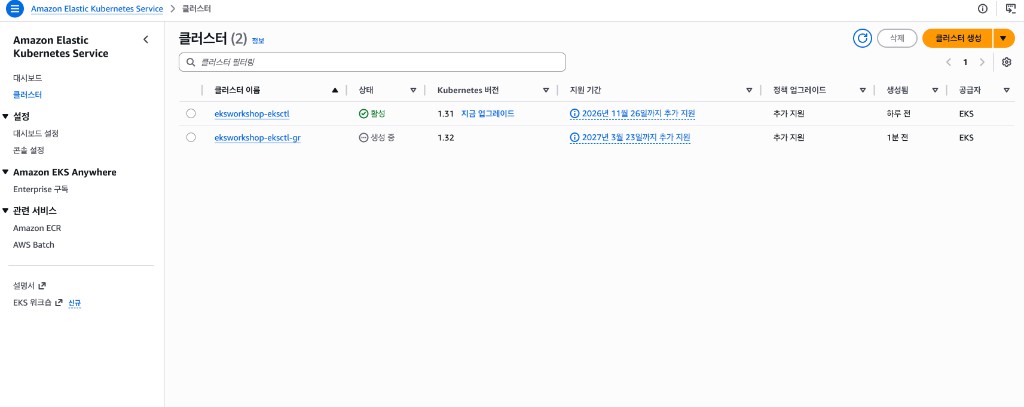
Task: Click the 1분 전 created cell
Action: [x=897, y=138]
